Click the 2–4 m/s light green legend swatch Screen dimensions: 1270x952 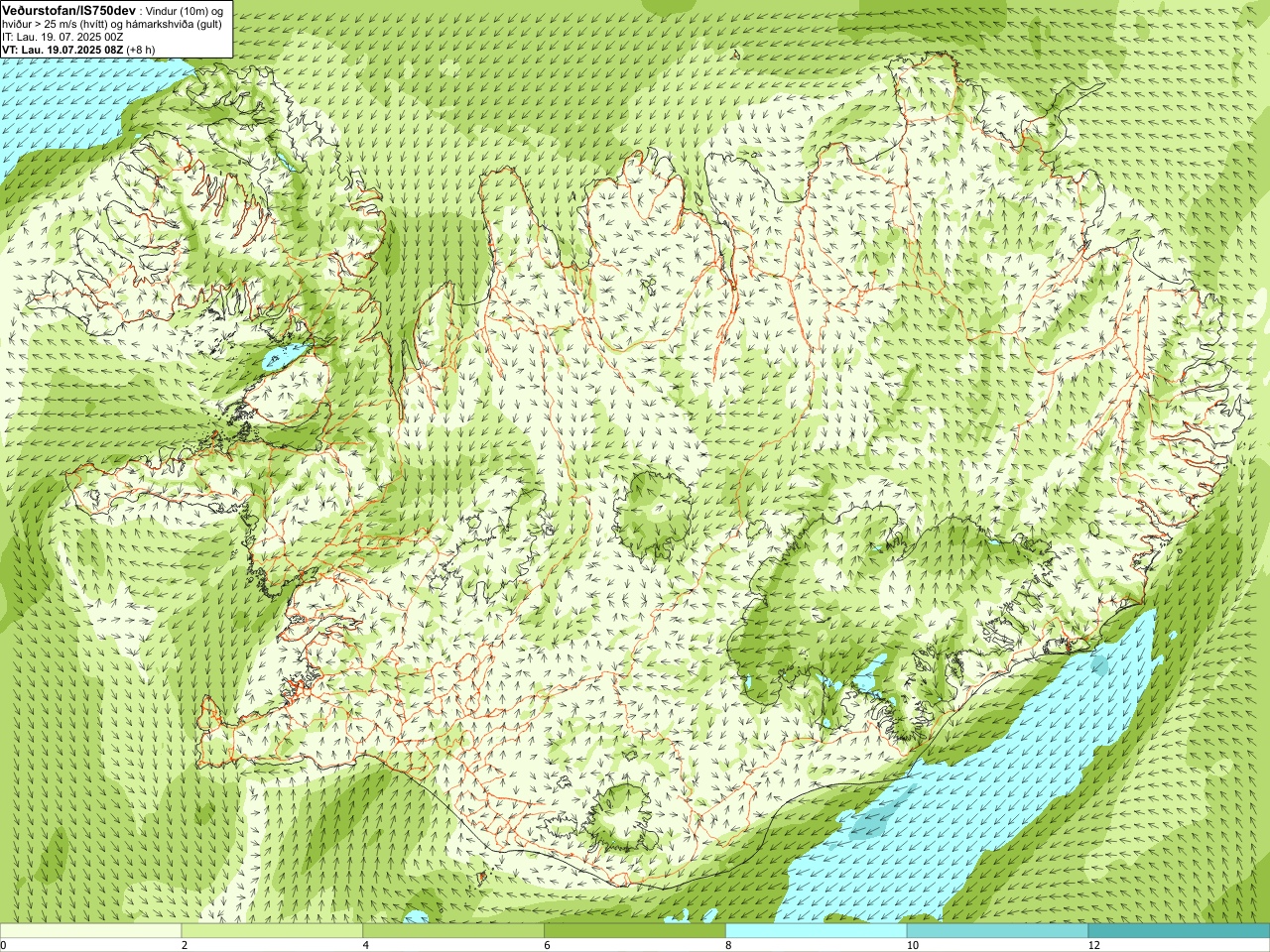pyautogui.click(x=272, y=931)
